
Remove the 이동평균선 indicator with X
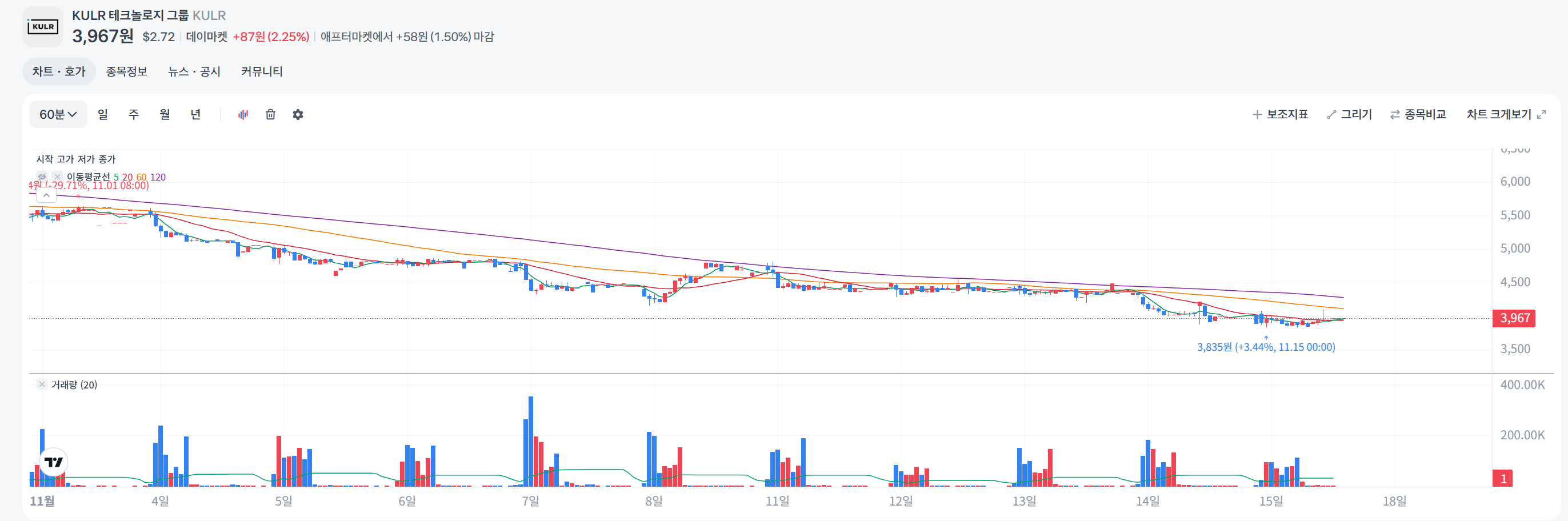click(57, 177)
